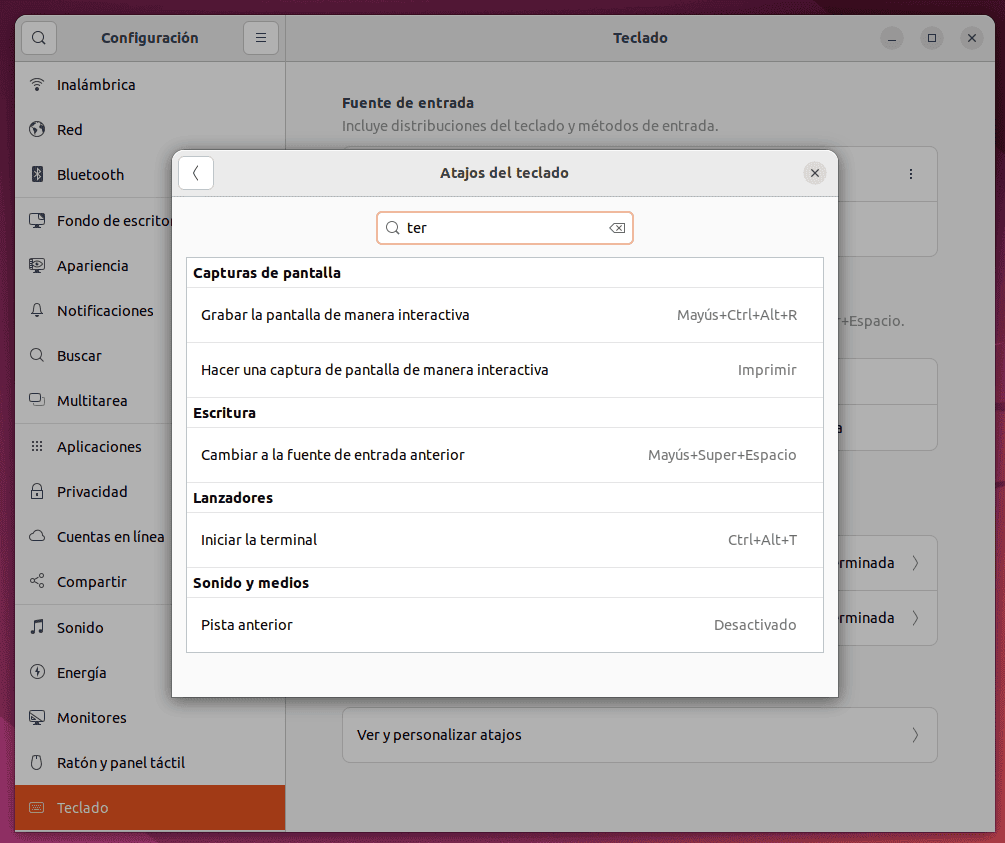Change Cambiar a la fuente de entrada anterior
Viewport: 1005px width, 843px height.
504,455
